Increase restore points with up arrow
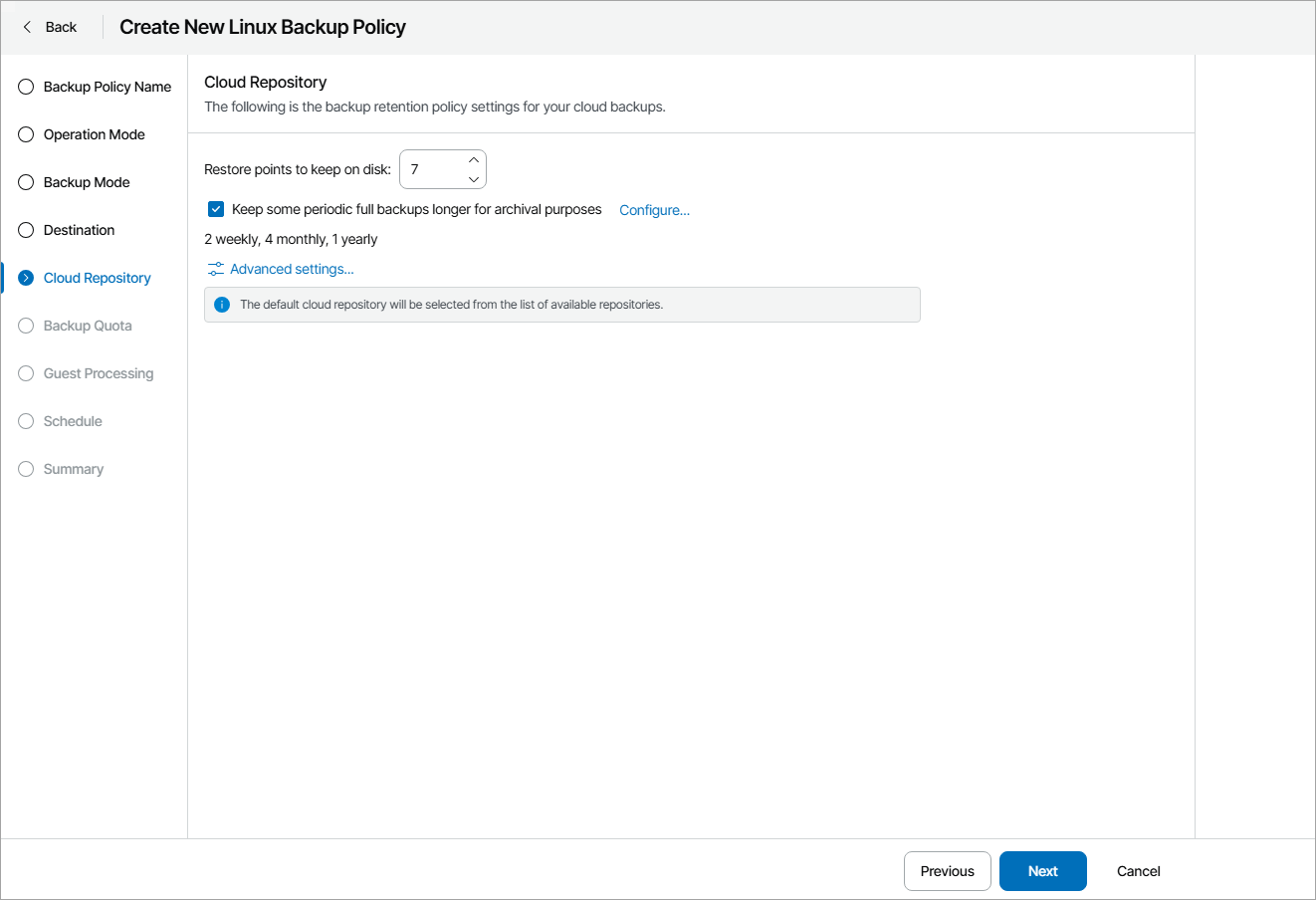Screen dimensions: 1316x900 tap(474, 160)
